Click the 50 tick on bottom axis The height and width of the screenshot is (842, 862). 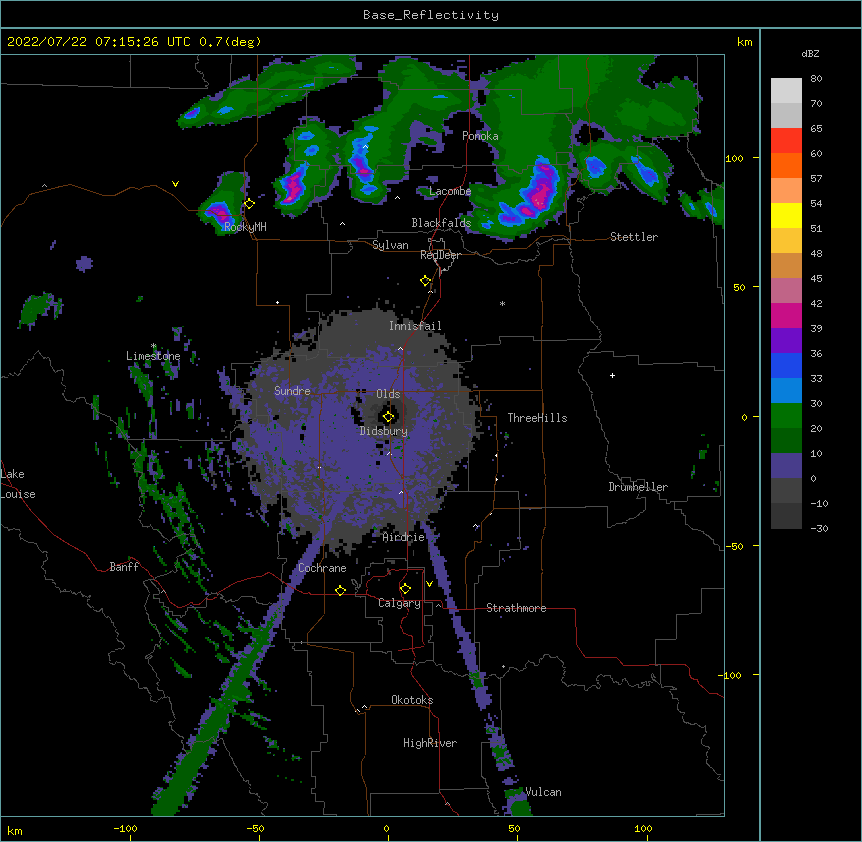pos(513,828)
